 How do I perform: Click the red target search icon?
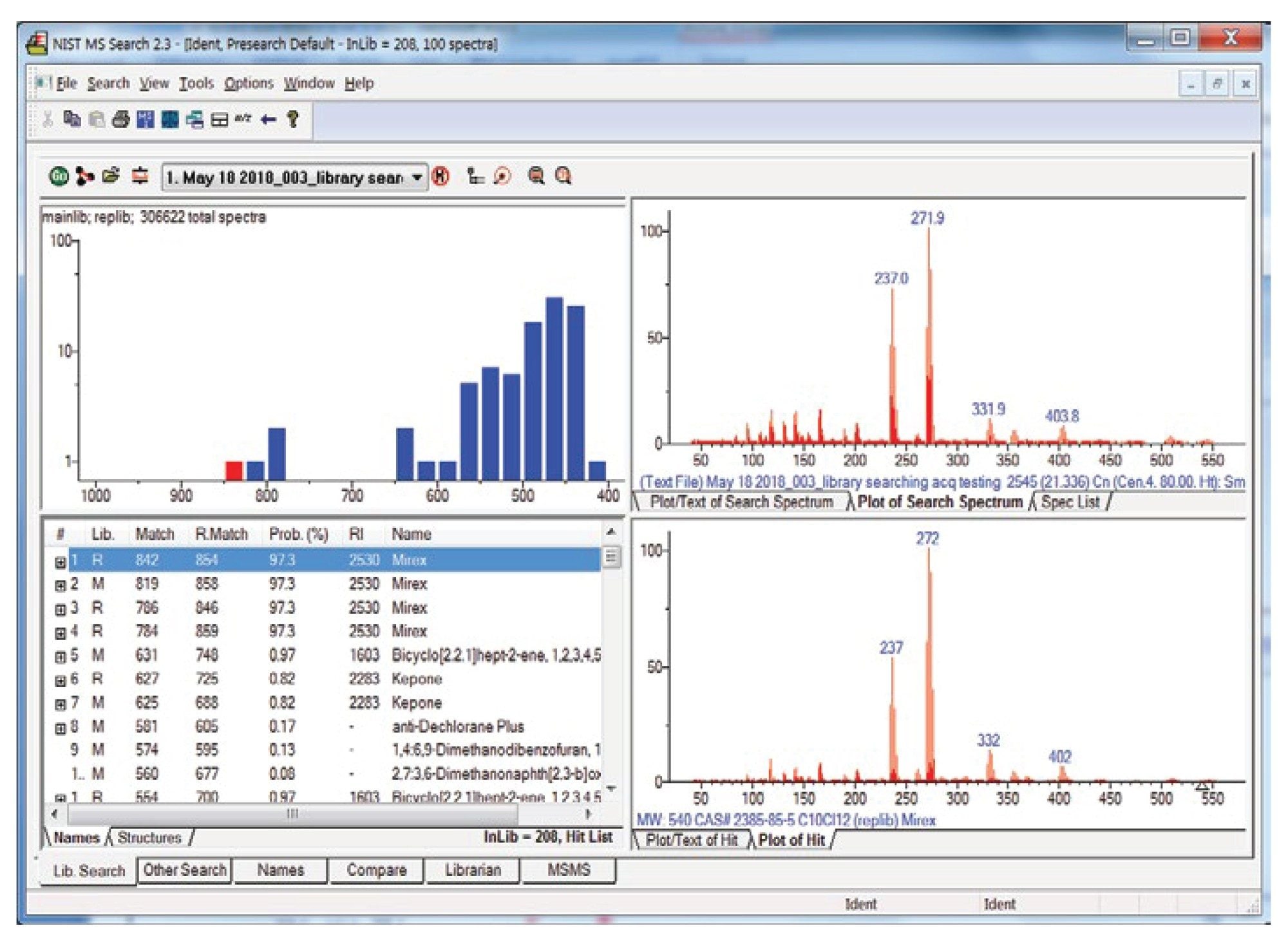(x=502, y=176)
